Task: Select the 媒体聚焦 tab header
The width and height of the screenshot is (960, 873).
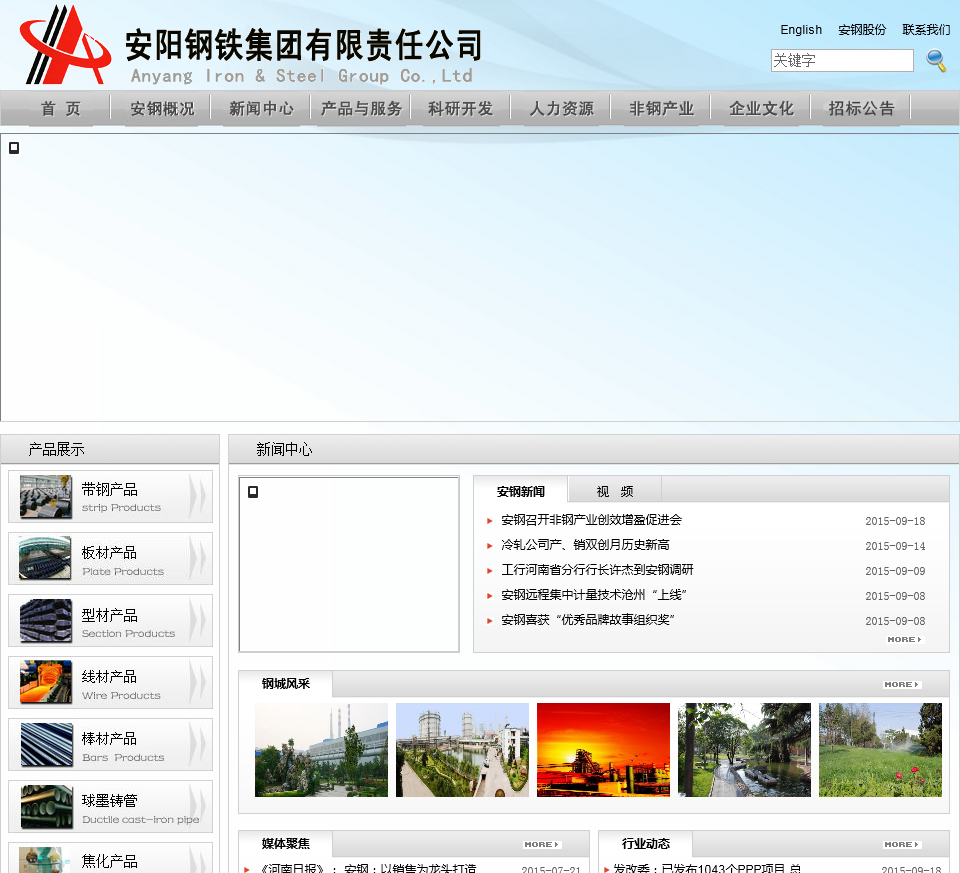Action: pos(285,844)
